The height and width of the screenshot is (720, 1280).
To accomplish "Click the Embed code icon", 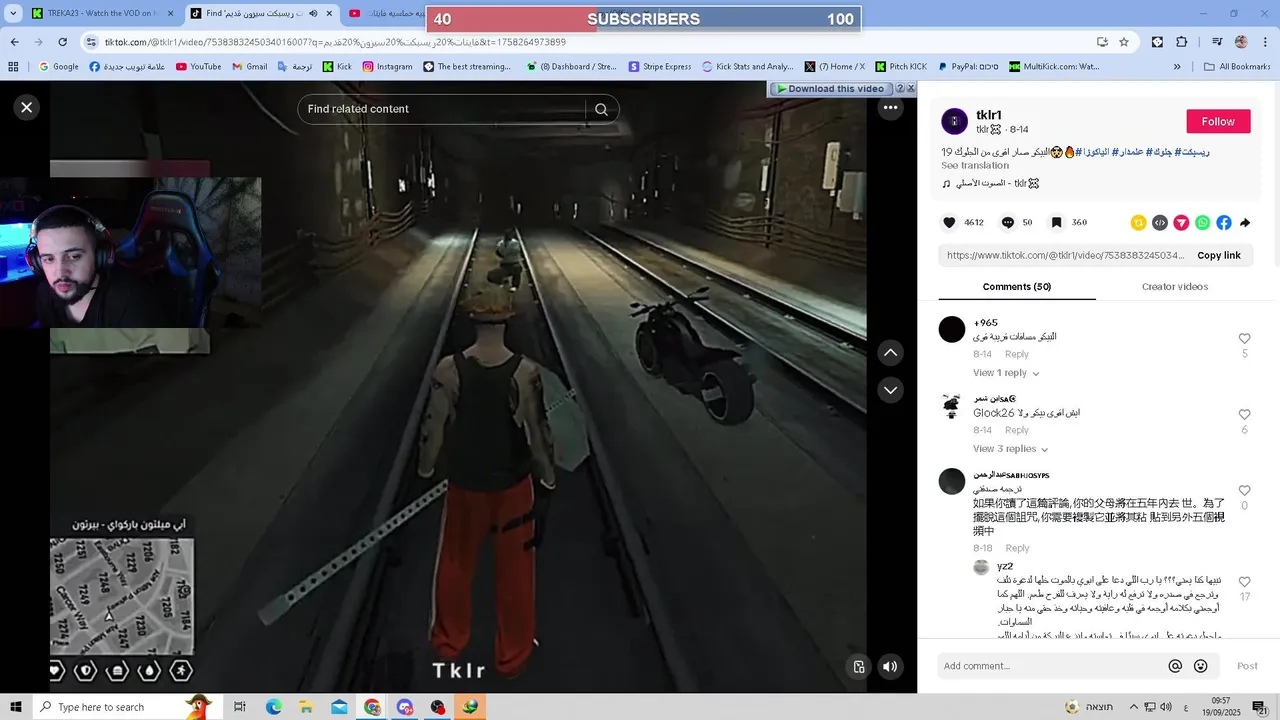I will (1160, 223).
